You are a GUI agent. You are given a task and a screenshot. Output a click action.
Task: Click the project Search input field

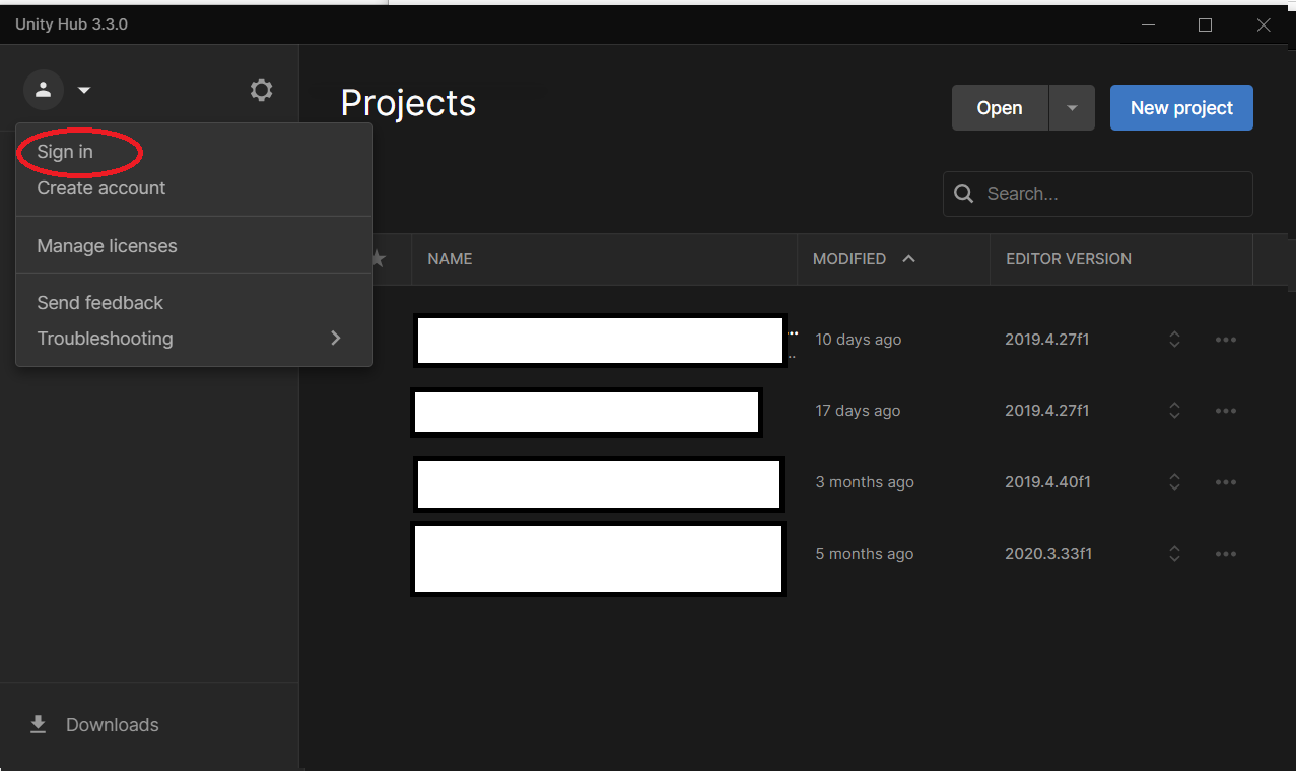click(x=1098, y=194)
